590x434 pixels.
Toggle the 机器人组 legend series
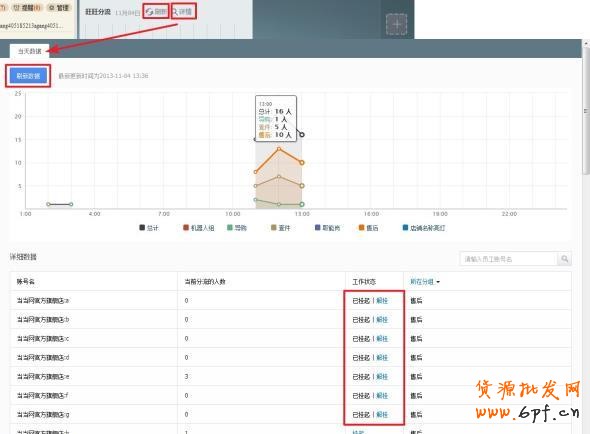[x=198, y=228]
